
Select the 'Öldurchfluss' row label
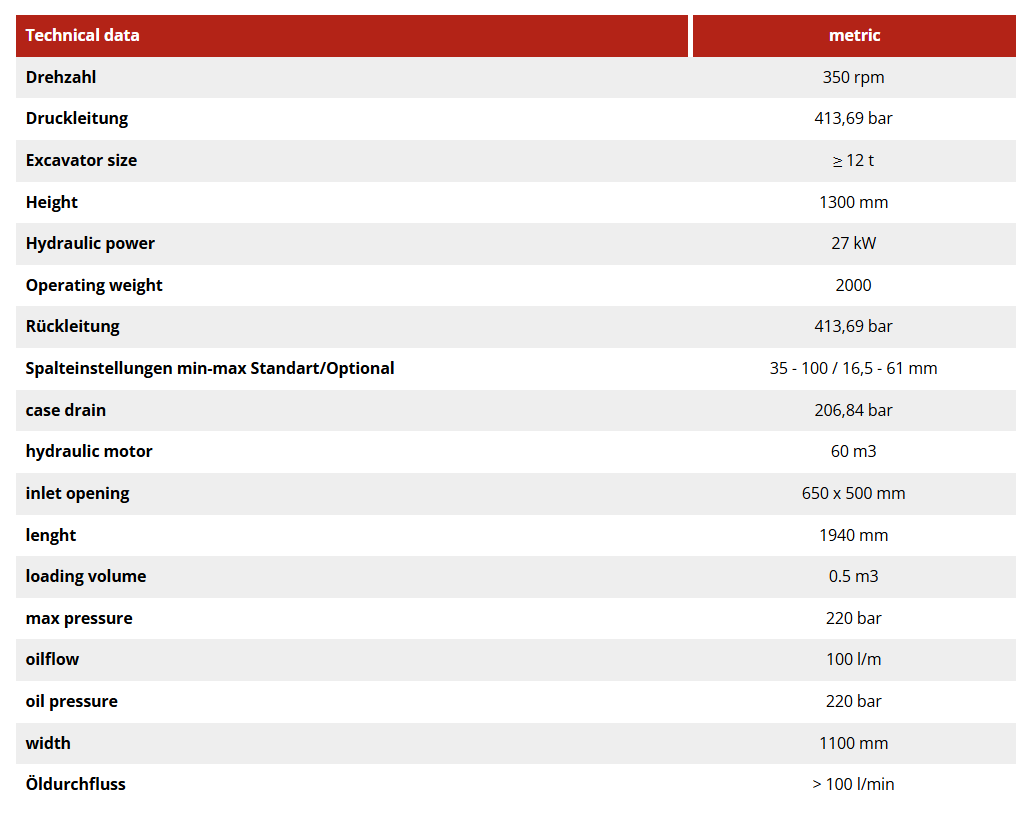(76, 784)
